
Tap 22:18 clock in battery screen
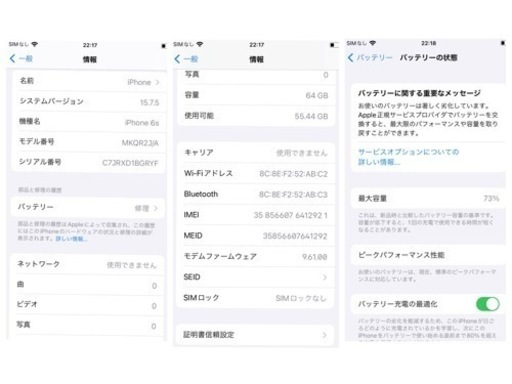[428, 43]
